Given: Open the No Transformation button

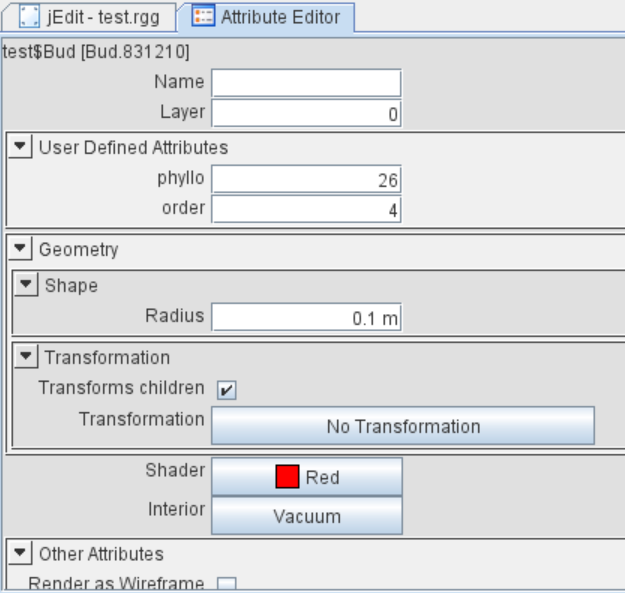Looking at the screenshot, I should point(403,426).
